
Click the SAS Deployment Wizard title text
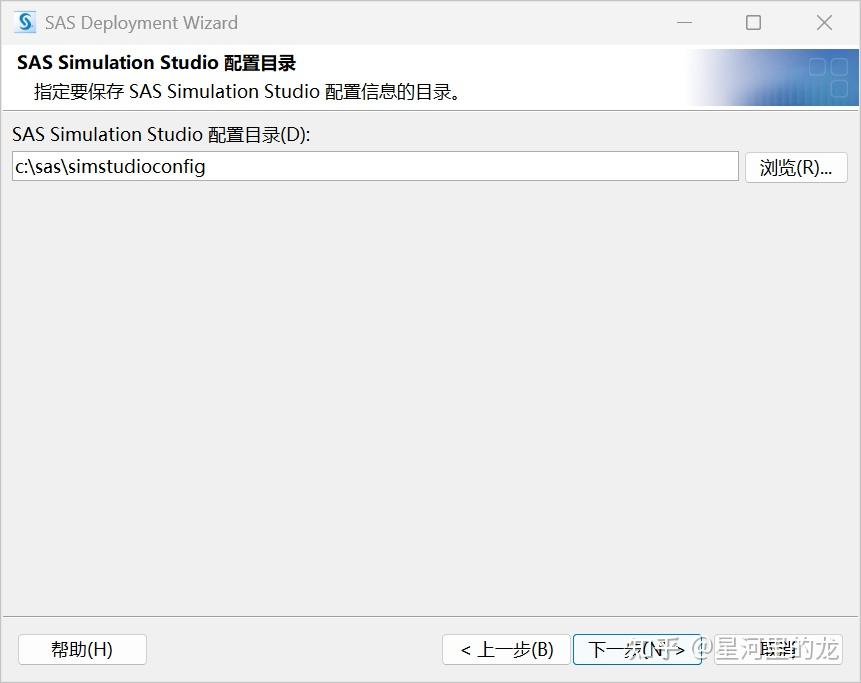tap(141, 22)
